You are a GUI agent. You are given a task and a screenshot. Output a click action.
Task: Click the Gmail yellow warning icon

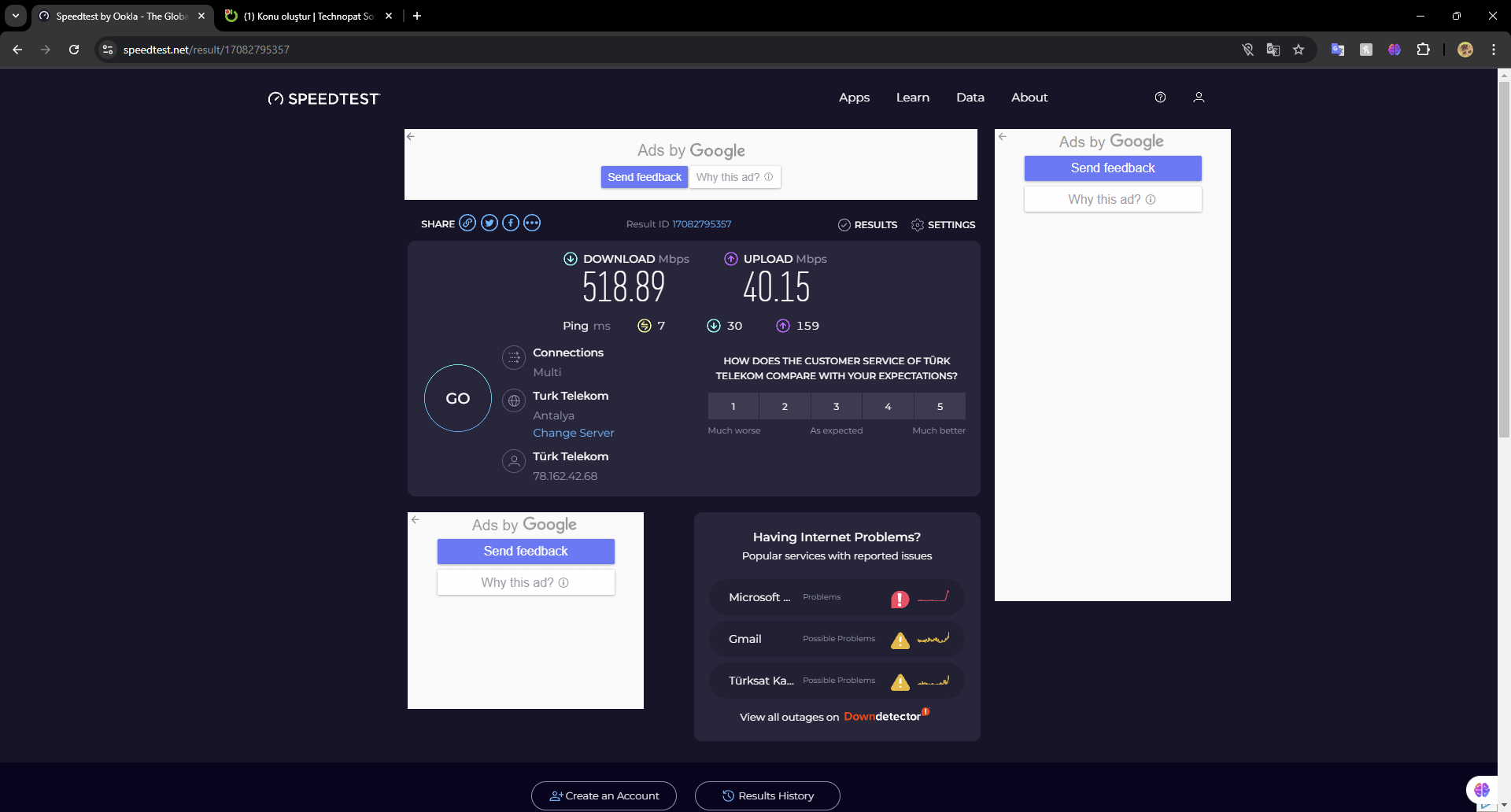pyautogui.click(x=900, y=640)
